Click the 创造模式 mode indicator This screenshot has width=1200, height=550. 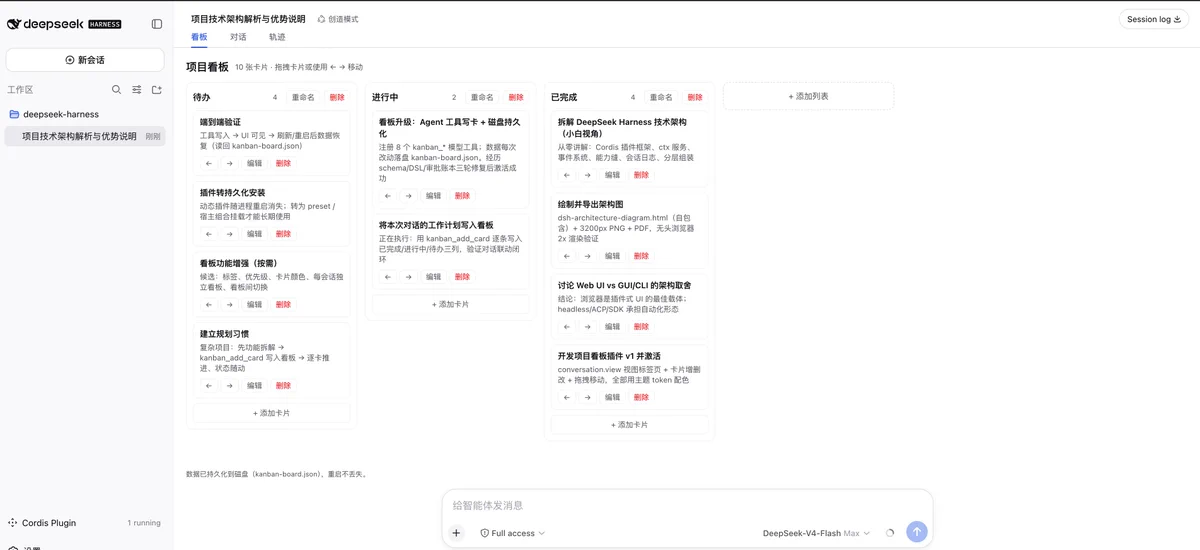click(338, 19)
